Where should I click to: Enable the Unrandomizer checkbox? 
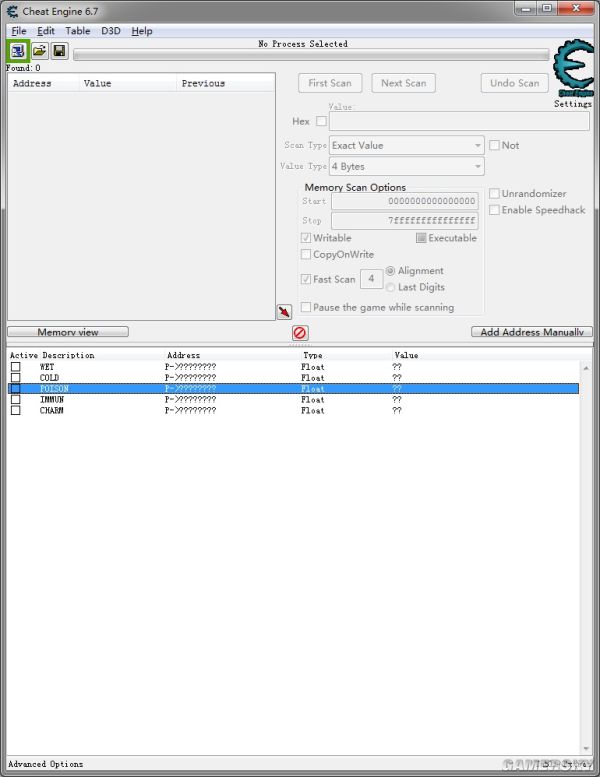pyautogui.click(x=494, y=193)
